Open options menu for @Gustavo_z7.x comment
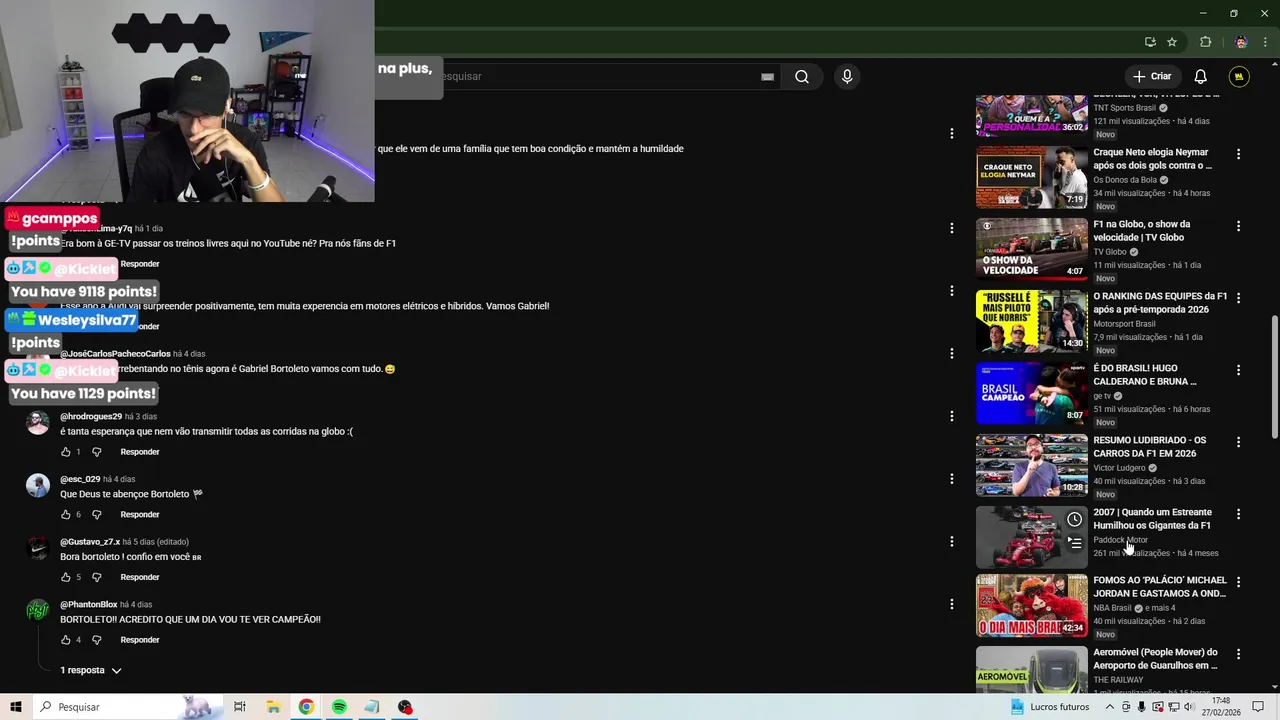The height and width of the screenshot is (720, 1280). tap(951, 541)
